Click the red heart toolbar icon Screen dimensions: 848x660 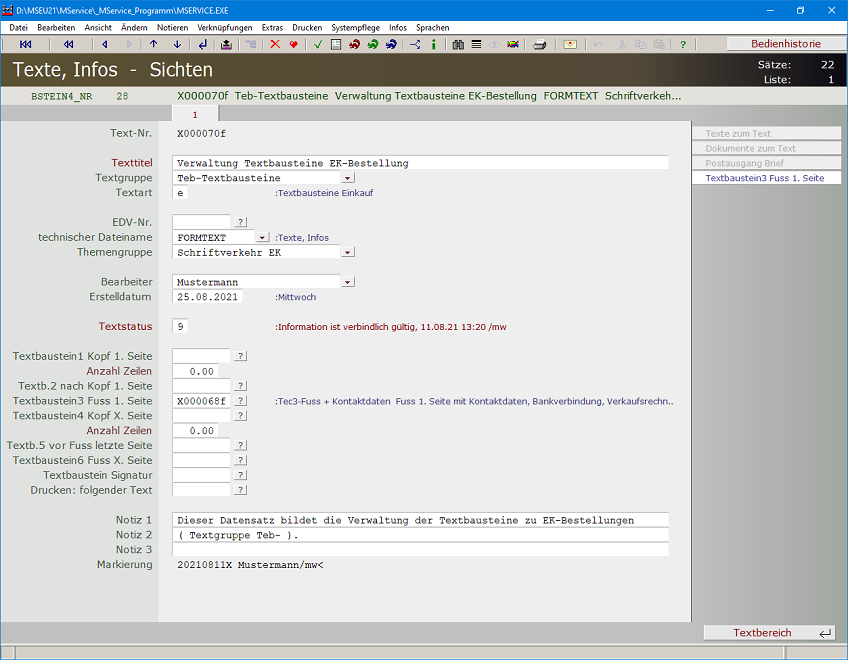[293, 44]
